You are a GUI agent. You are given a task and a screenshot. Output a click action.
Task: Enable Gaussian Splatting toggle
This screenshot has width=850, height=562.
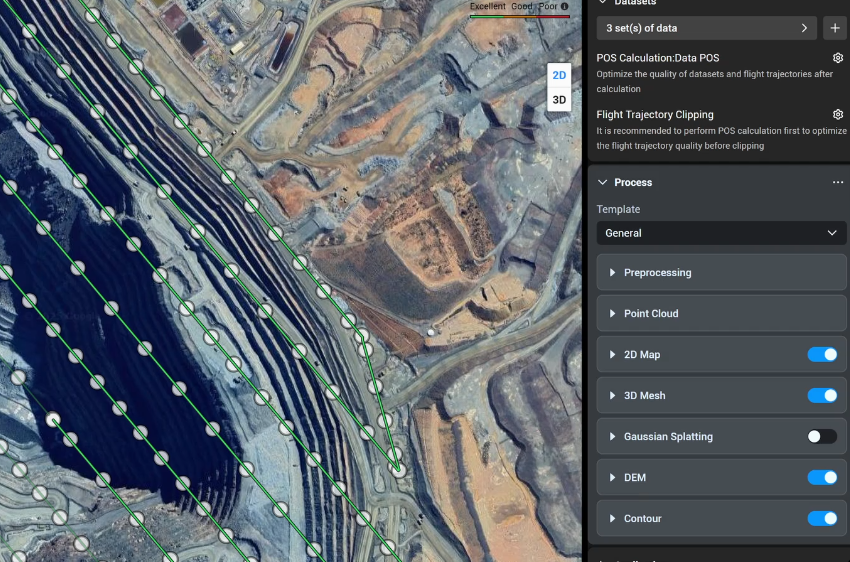click(822, 437)
